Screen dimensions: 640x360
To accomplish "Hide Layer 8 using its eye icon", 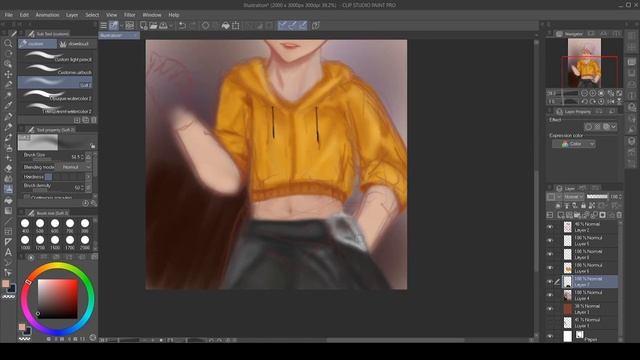I will [x=550, y=254].
